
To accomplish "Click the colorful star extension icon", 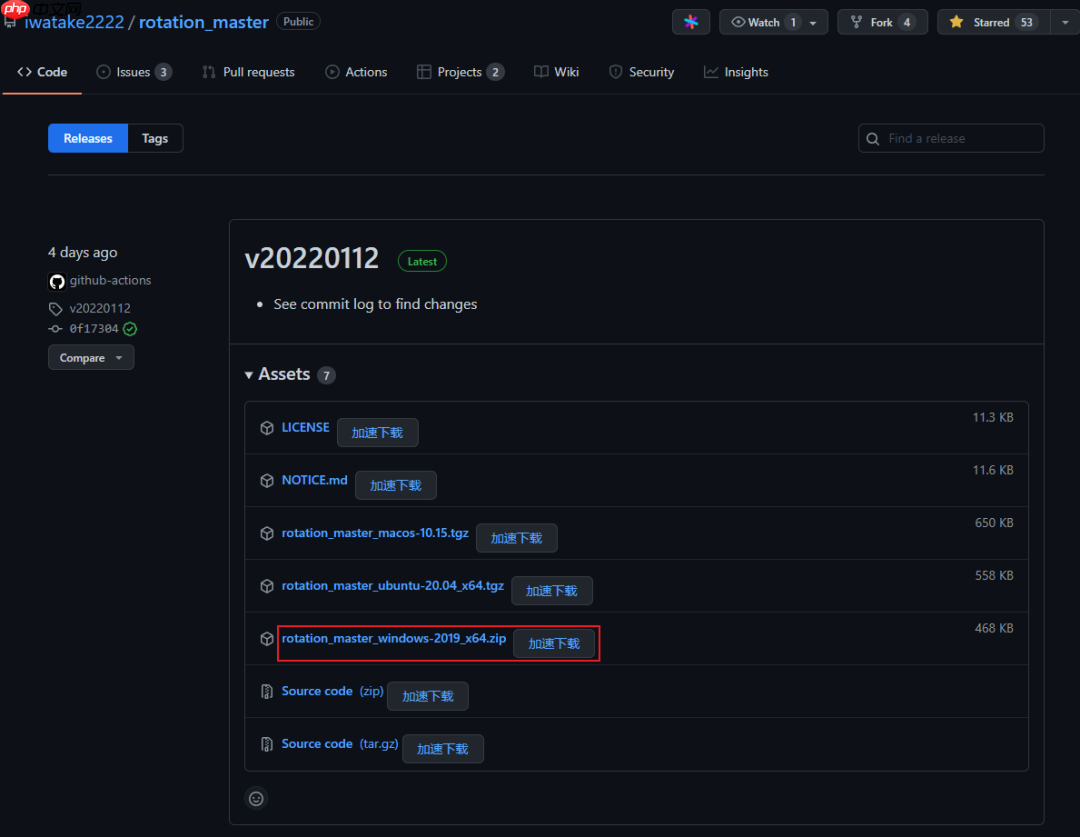I will click(x=691, y=22).
